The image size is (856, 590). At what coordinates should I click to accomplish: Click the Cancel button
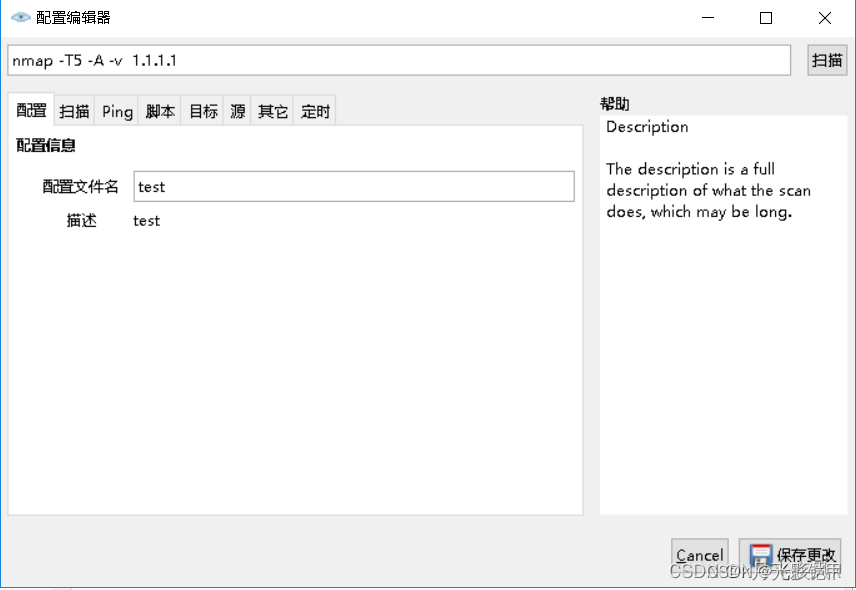[x=699, y=555]
